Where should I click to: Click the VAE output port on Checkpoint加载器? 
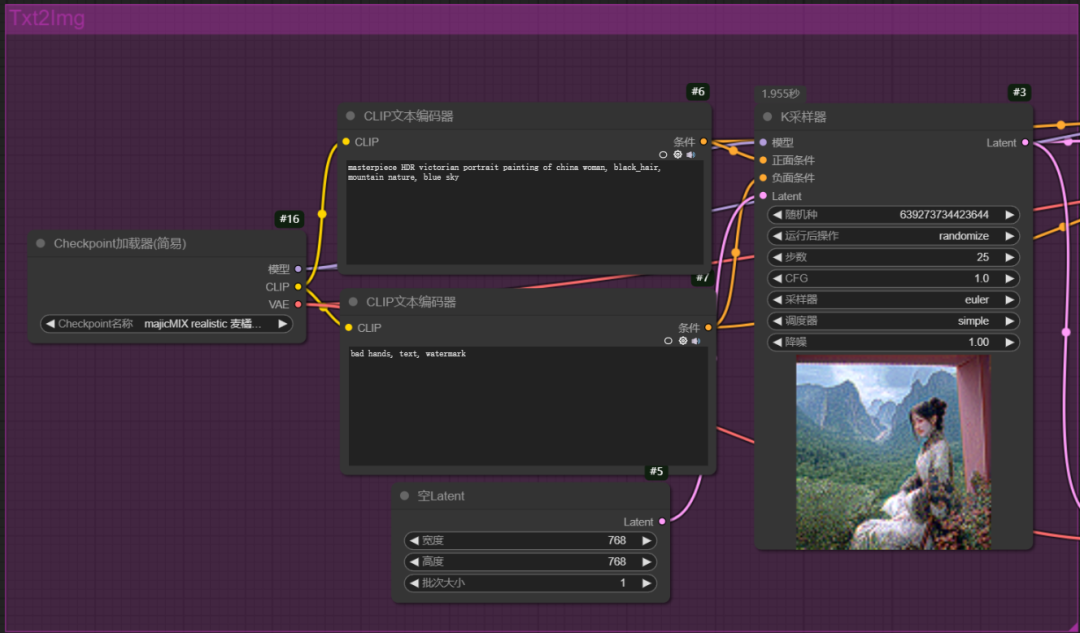298,304
